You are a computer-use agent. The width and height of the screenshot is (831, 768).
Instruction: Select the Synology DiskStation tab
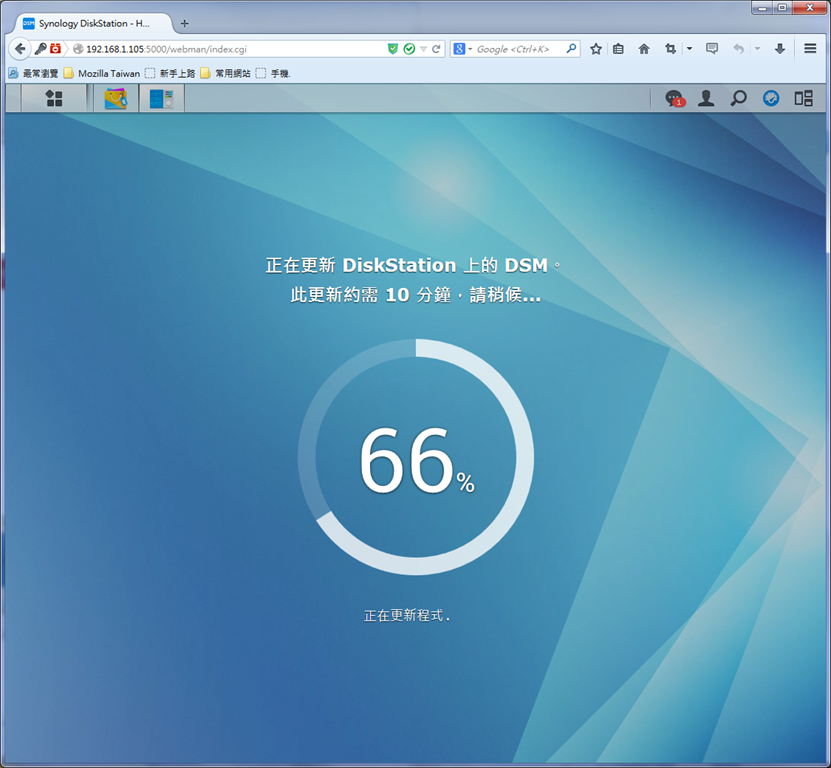tap(93, 23)
